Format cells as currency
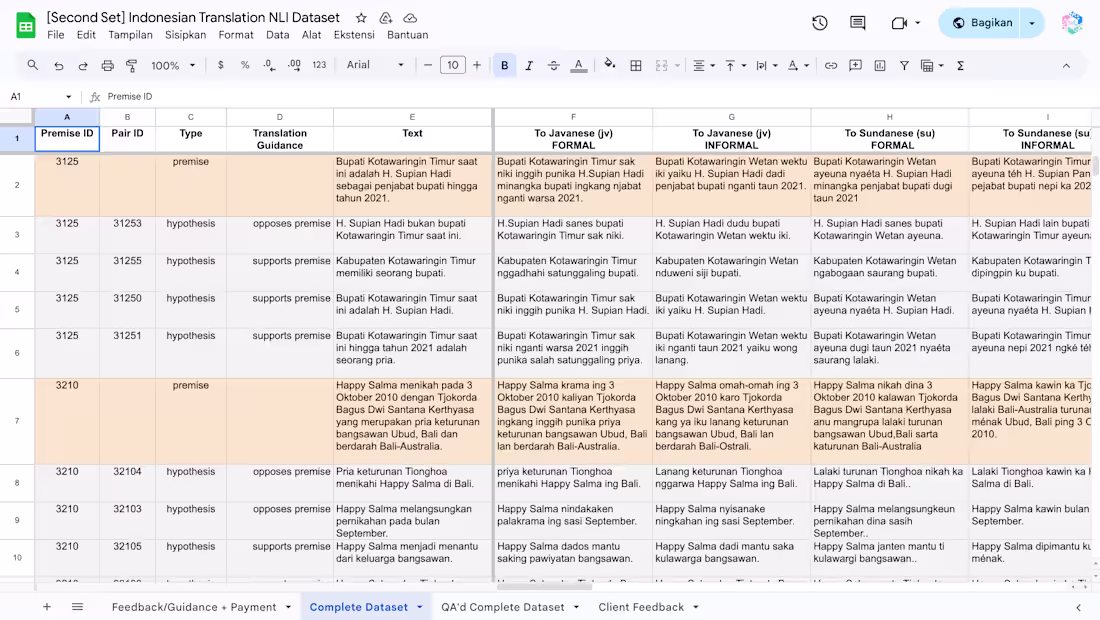1100x620 pixels. pyautogui.click(x=220, y=65)
